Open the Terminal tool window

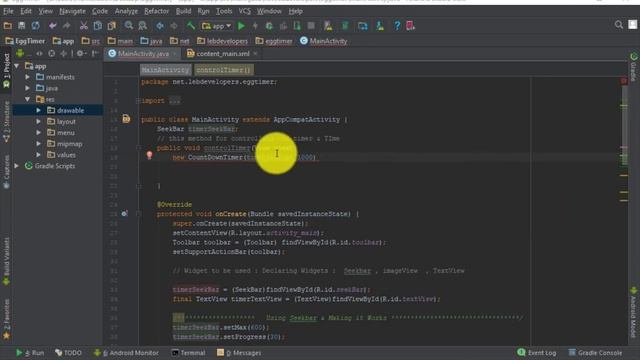(188, 353)
